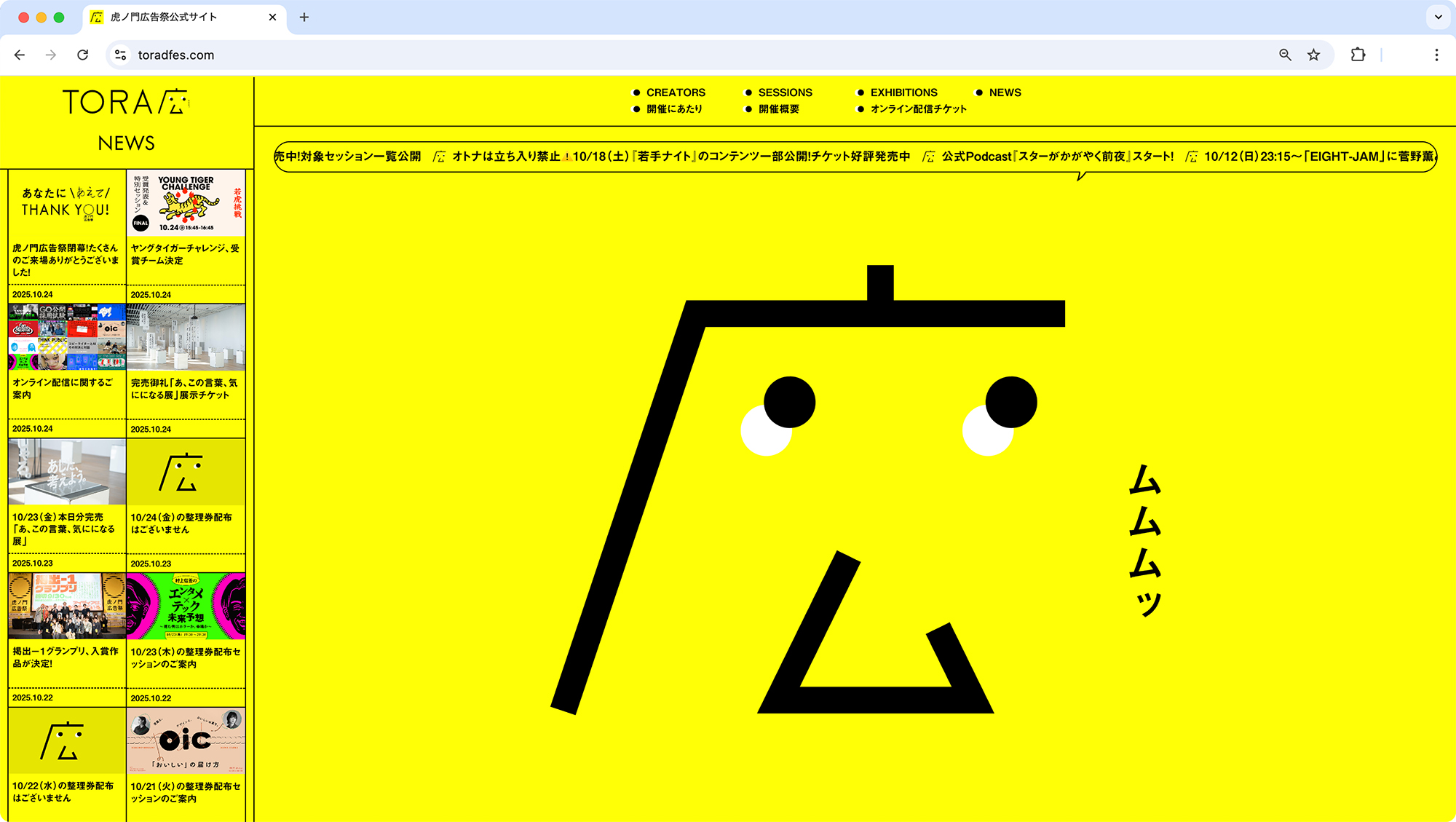1456x822 pixels.
Task: Click the zoom magnifier icon in address bar
Action: (1285, 55)
